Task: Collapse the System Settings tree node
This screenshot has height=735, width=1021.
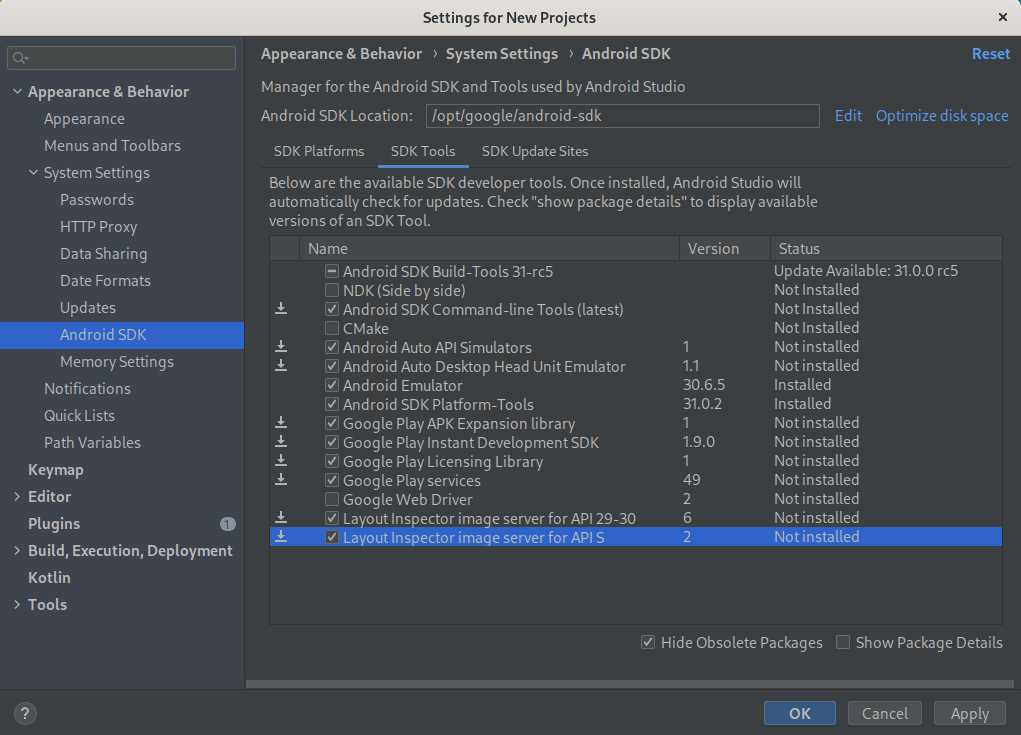Action: pyautogui.click(x=33, y=173)
